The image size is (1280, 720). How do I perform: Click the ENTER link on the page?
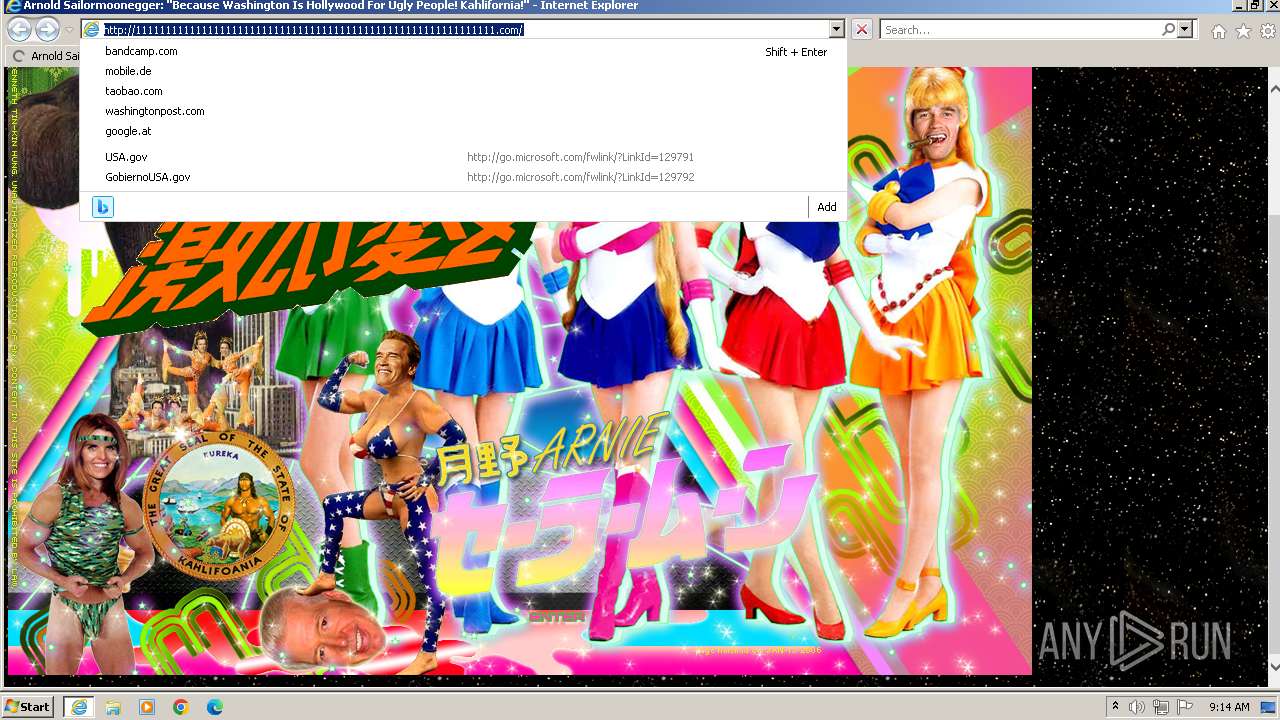coord(557,617)
